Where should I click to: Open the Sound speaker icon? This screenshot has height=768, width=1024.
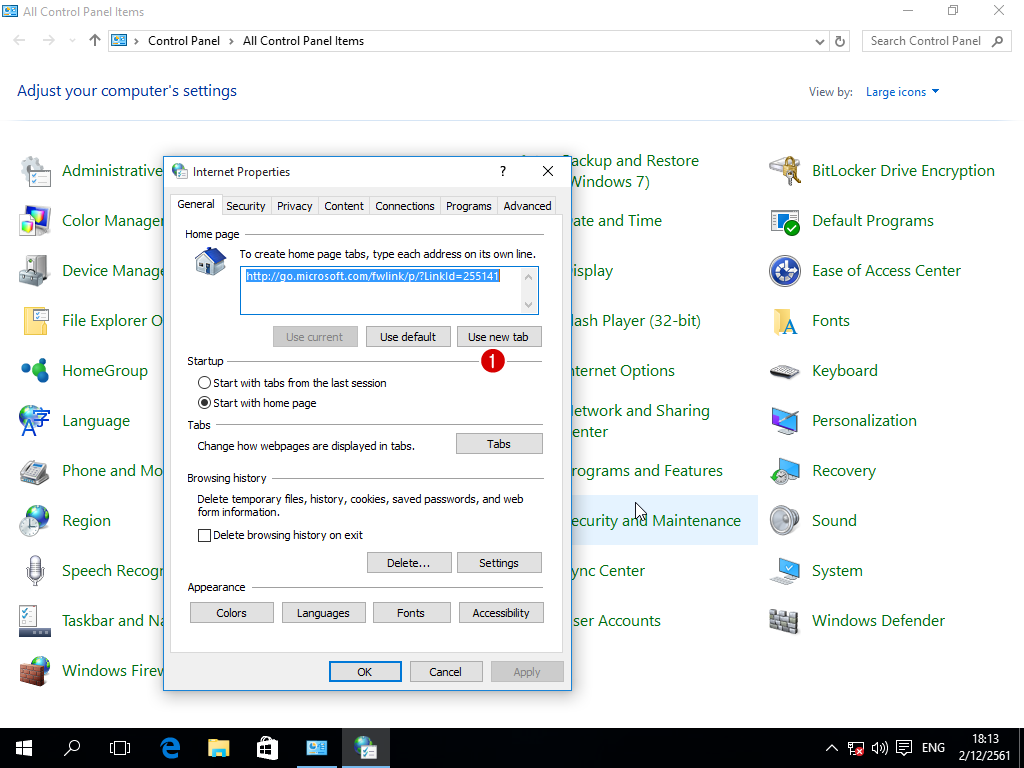tap(785, 521)
